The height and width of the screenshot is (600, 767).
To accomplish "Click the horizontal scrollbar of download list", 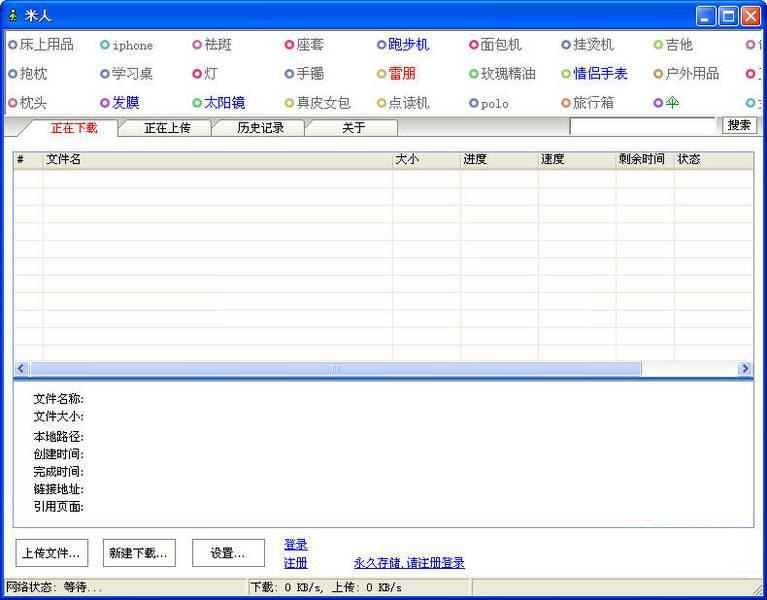I will 335,369.
